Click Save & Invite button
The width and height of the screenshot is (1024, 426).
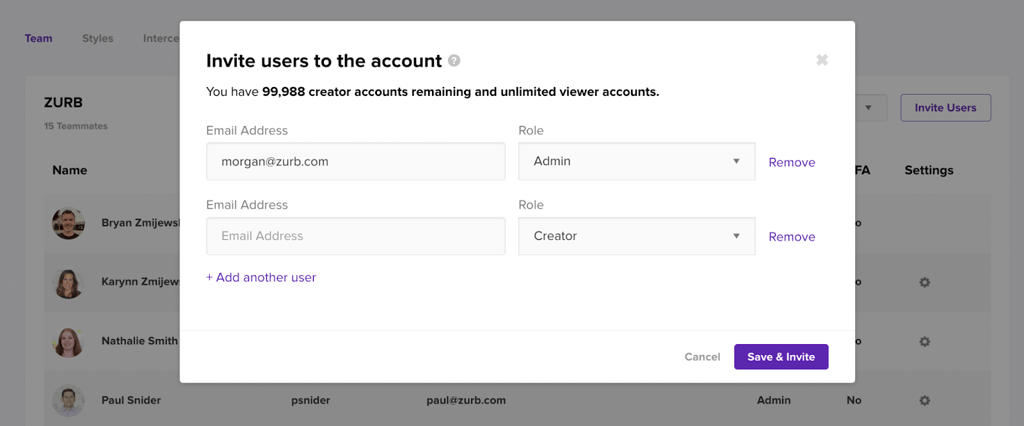[781, 357]
